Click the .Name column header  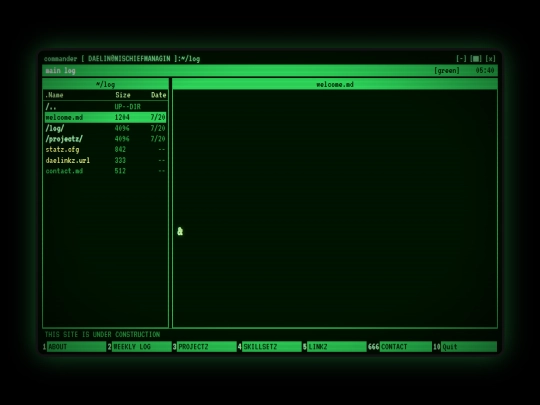point(54,95)
